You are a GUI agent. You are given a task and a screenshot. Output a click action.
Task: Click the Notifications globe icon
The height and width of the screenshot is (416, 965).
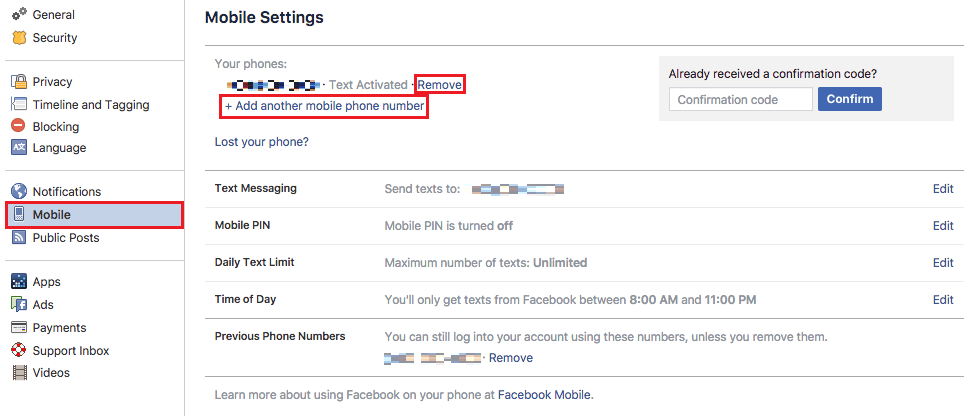(18, 192)
